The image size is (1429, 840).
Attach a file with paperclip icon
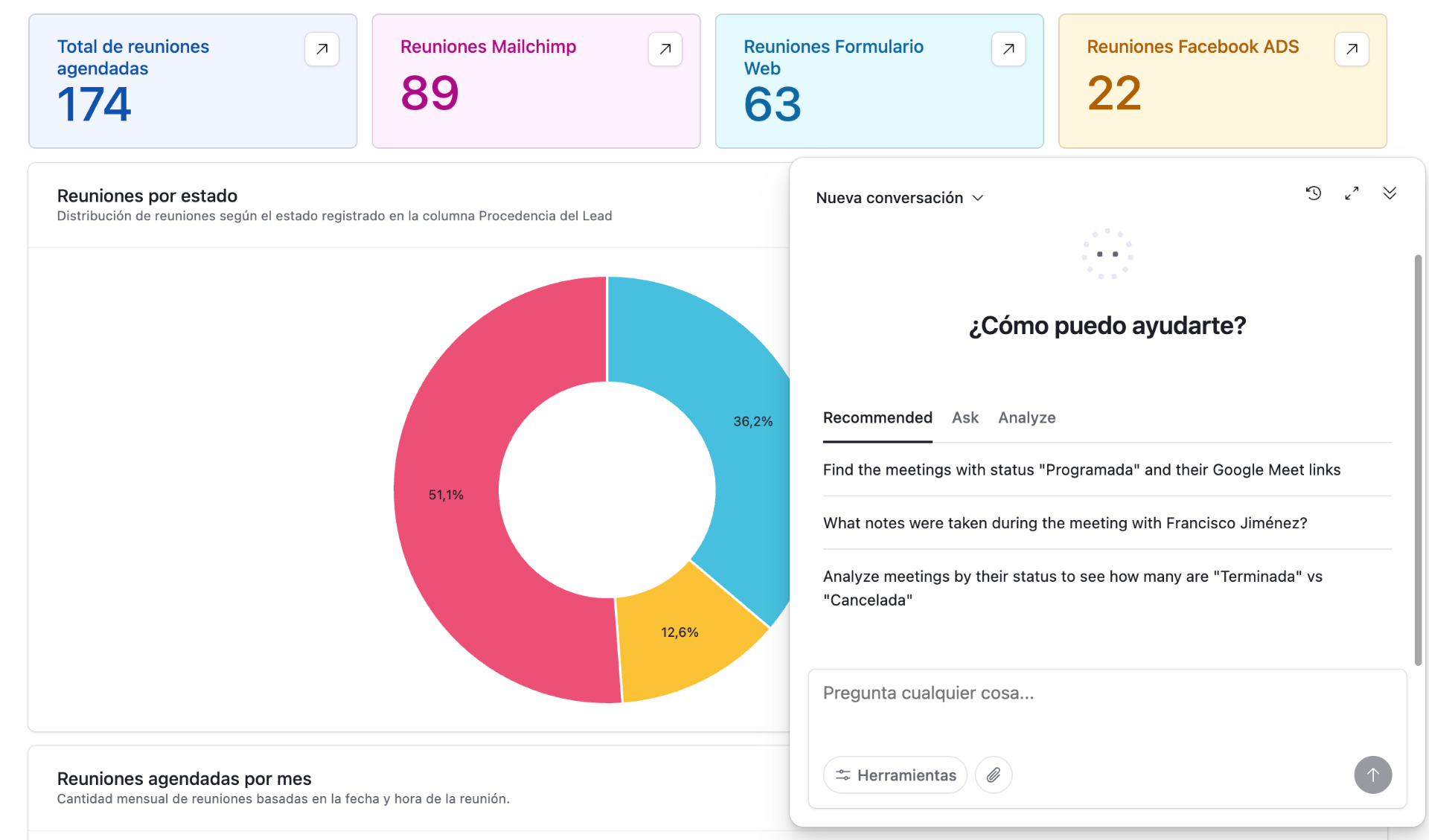click(994, 775)
